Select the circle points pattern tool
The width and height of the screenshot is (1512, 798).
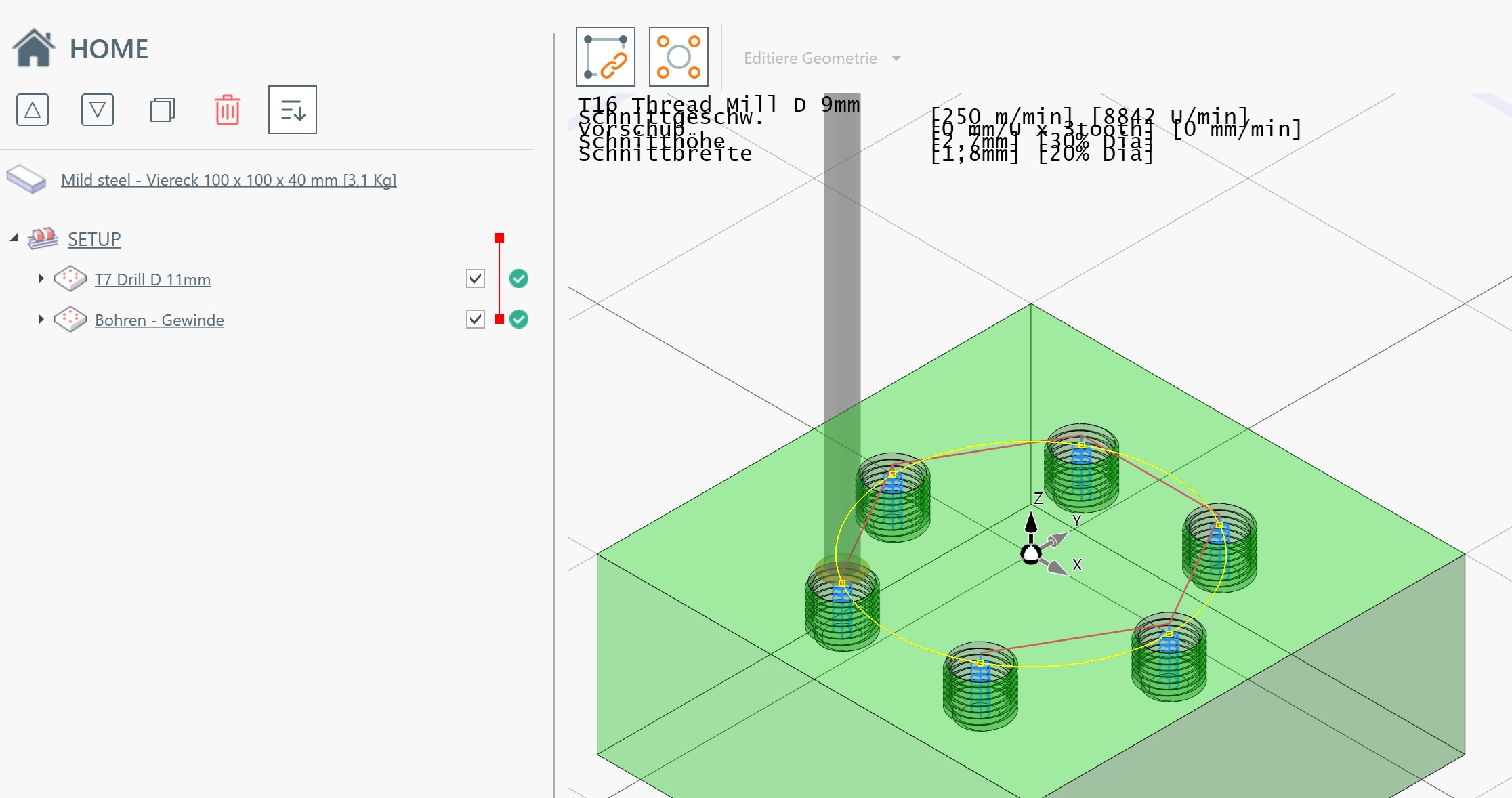coord(679,57)
